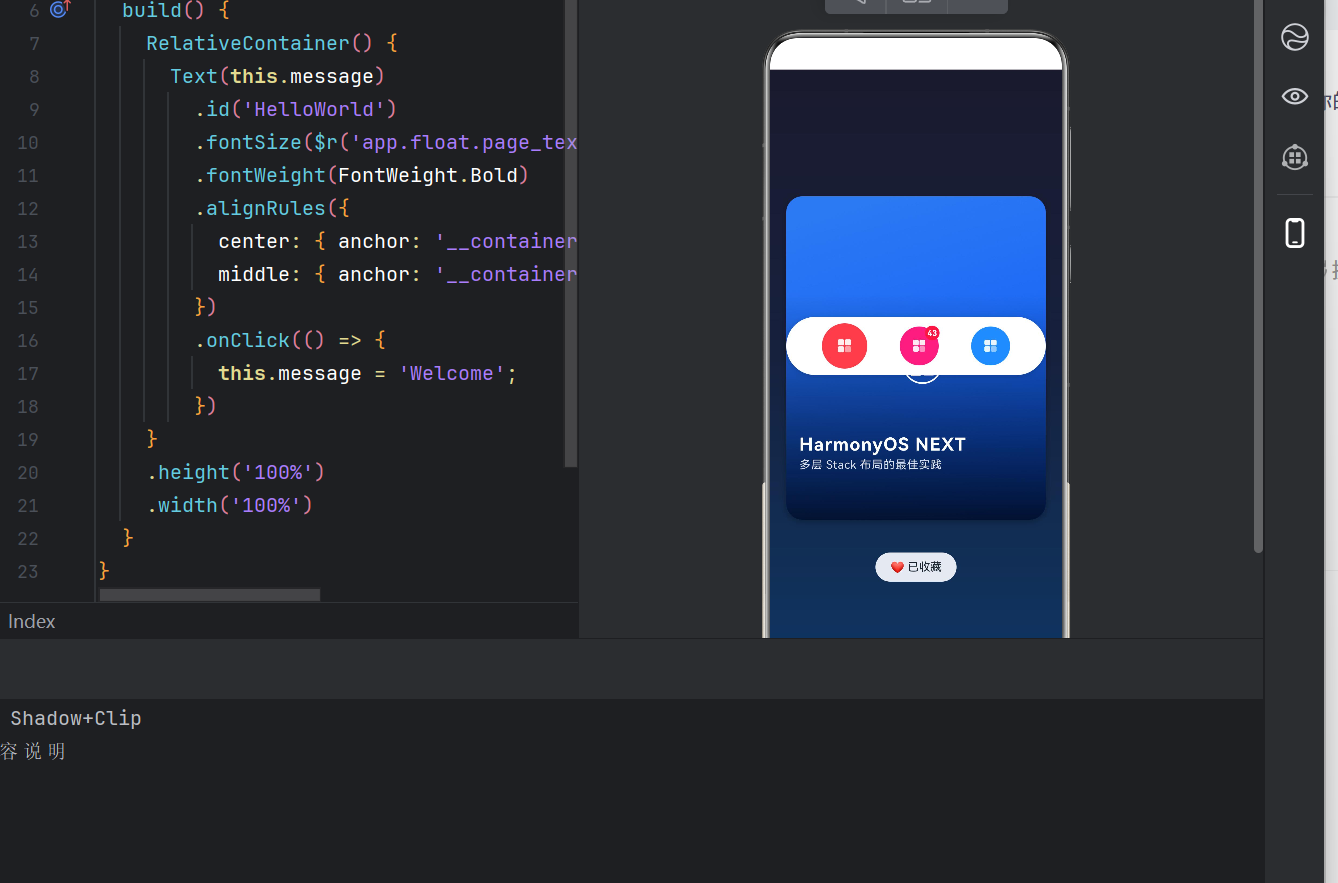This screenshot has height=883, width=1338.
Task: Click the editor horizontal scrollbar thumb
Action: tap(210, 595)
